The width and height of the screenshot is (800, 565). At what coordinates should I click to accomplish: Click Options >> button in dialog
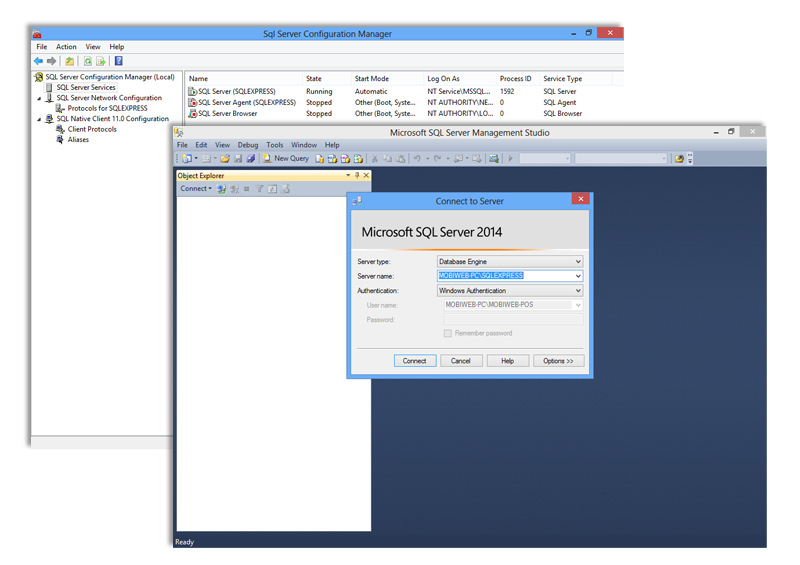click(558, 361)
